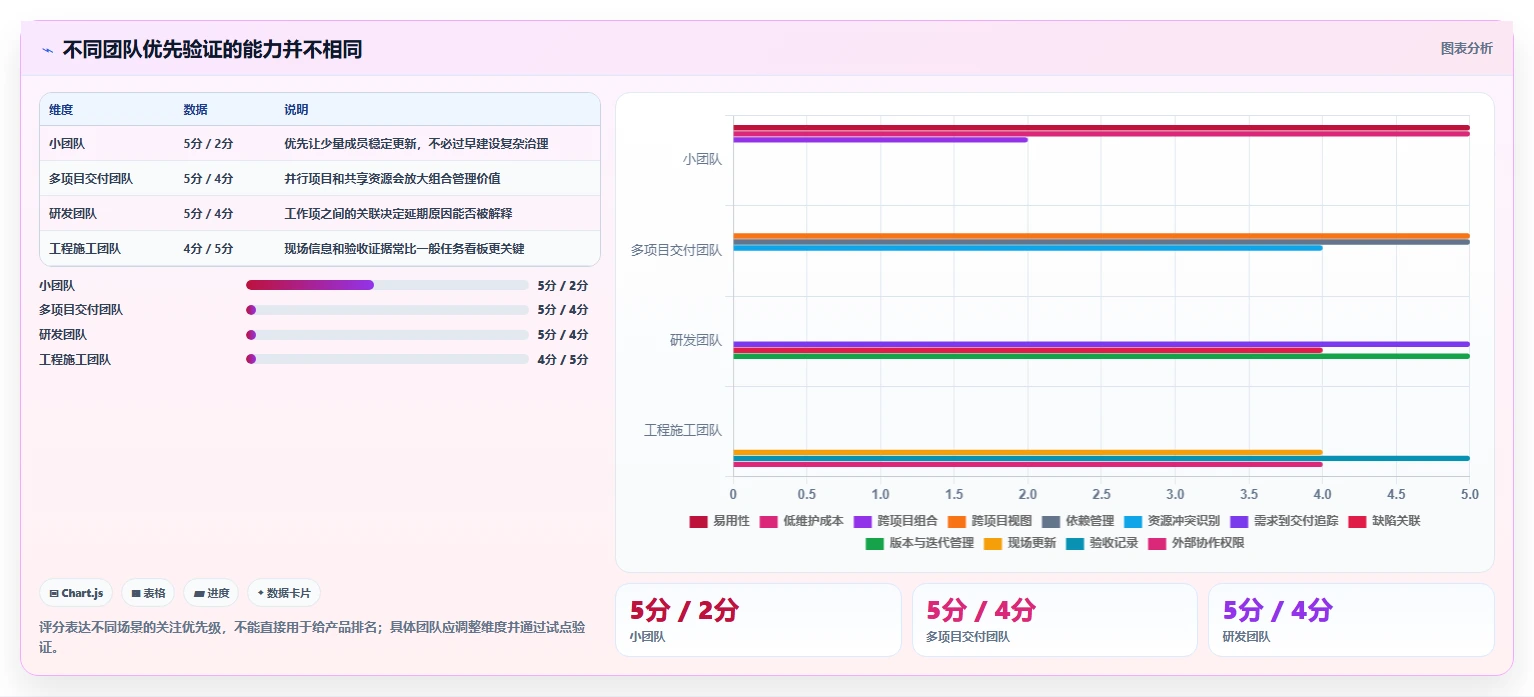Click the 数据卡片 chip icon

tap(260, 593)
